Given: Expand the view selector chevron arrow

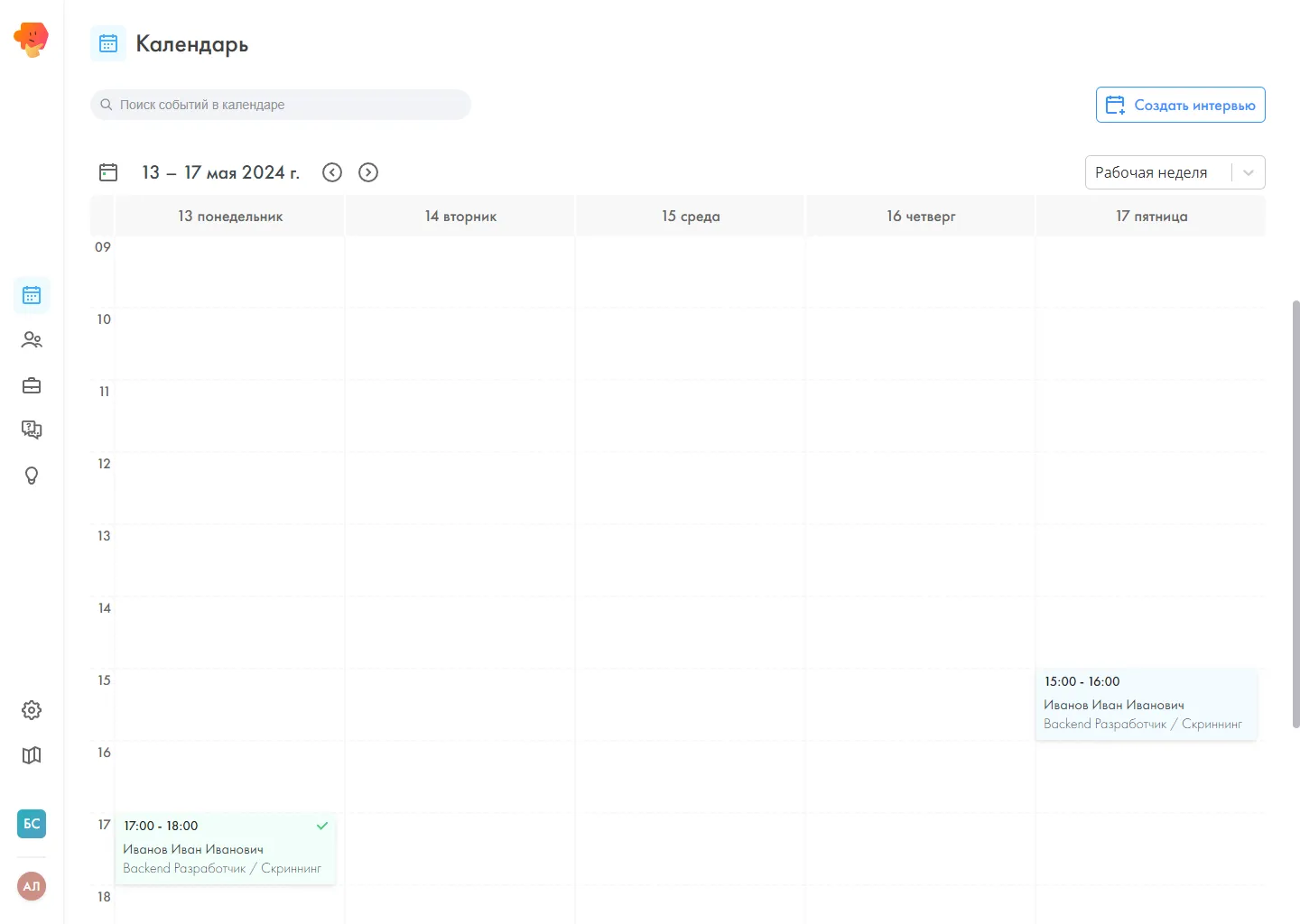Looking at the screenshot, I should (x=1249, y=172).
